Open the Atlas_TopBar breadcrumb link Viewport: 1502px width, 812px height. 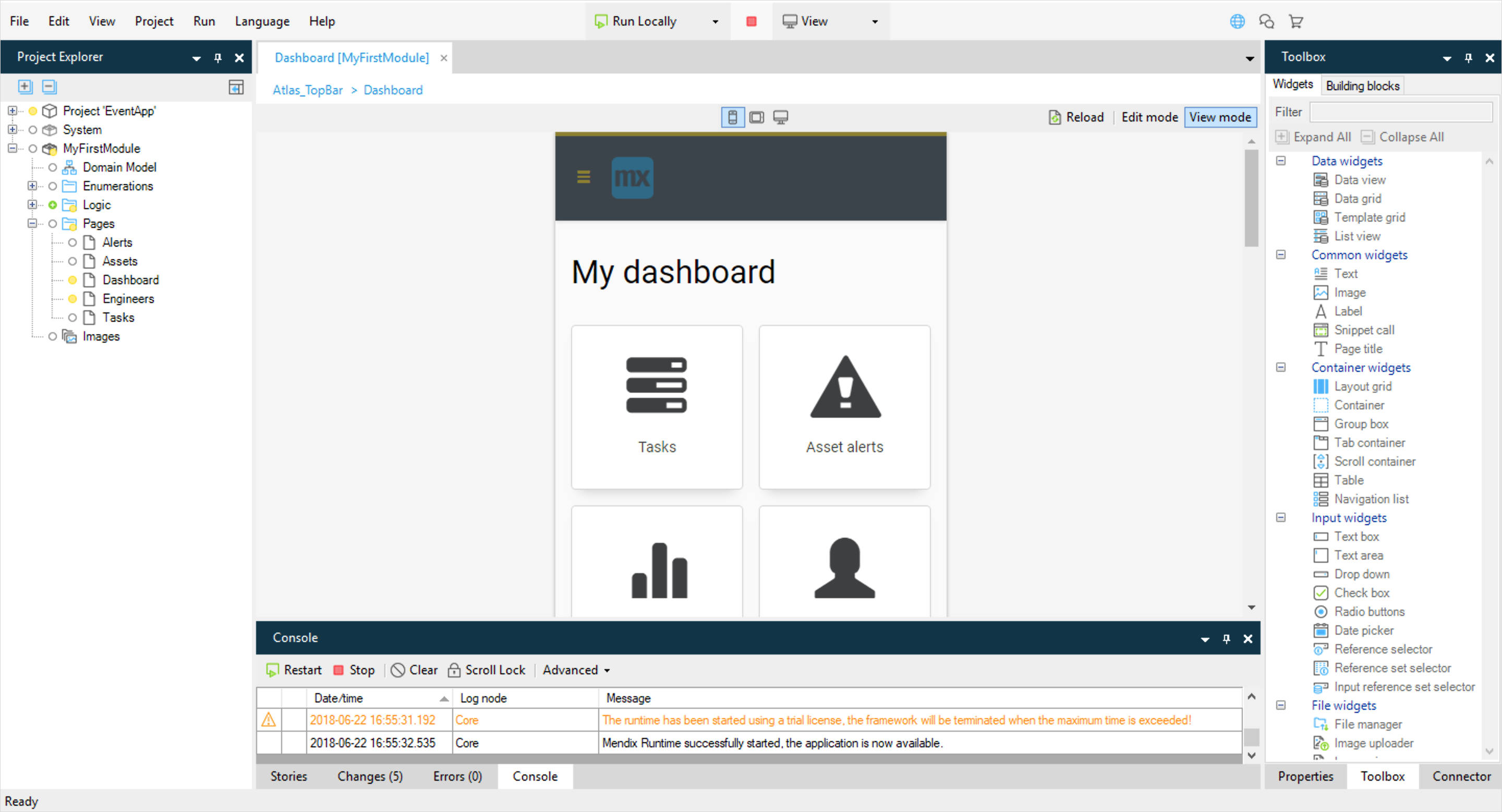pos(307,90)
